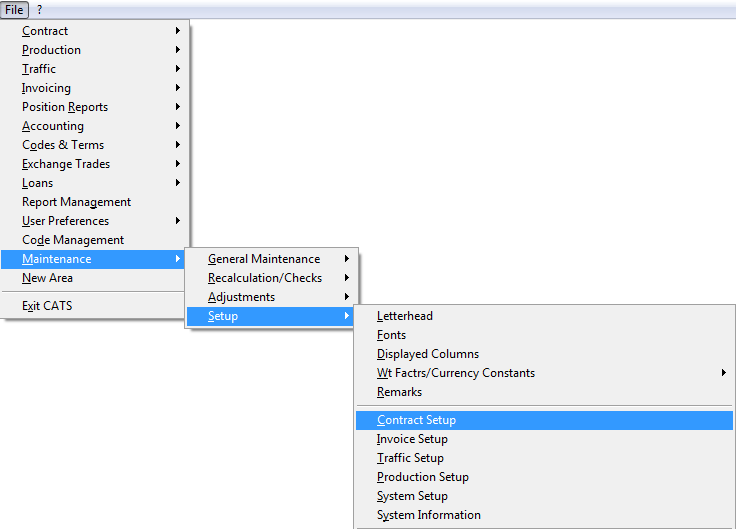The image size is (736, 529).
Task: Expand arrow next to Contract
Action: click(178, 31)
